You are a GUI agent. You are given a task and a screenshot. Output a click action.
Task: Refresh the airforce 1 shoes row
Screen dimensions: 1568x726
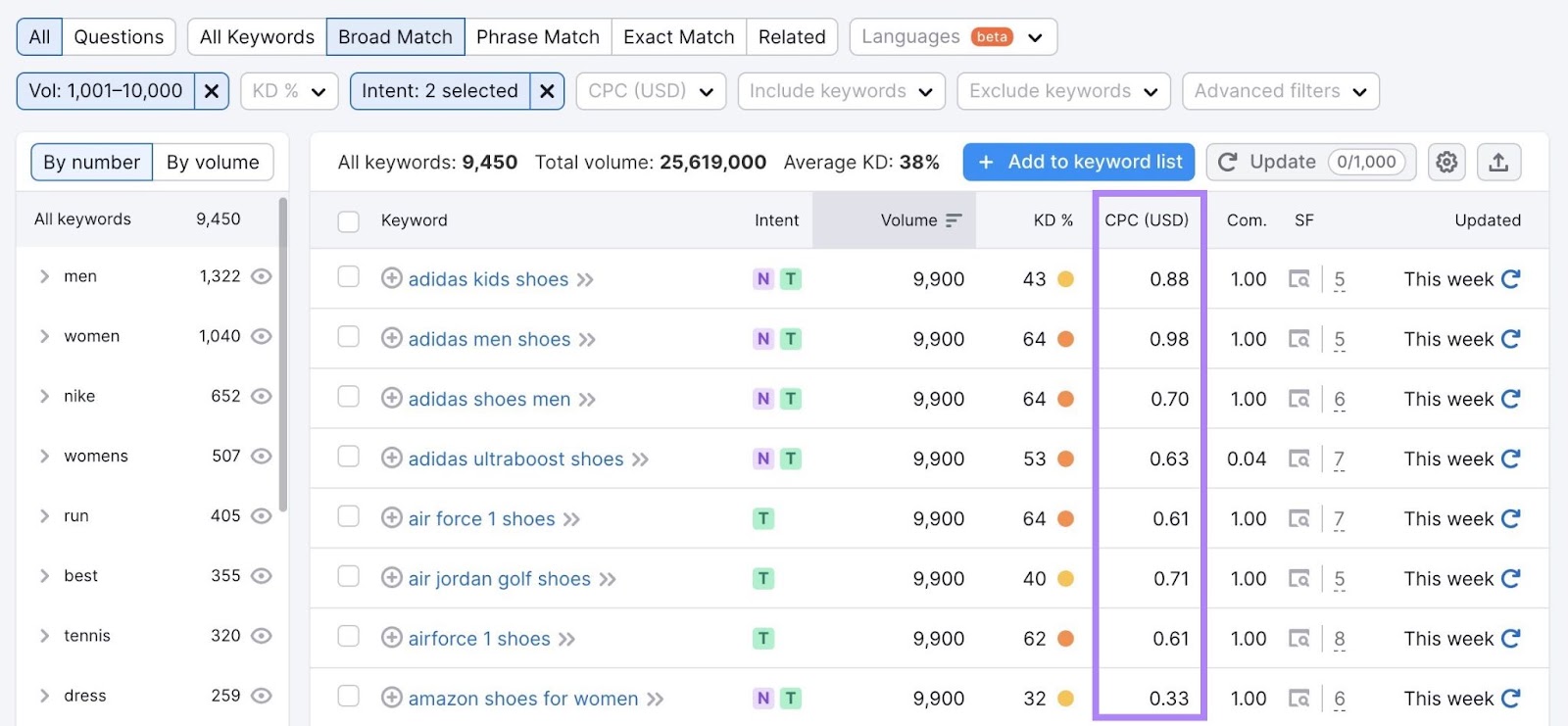1510,639
